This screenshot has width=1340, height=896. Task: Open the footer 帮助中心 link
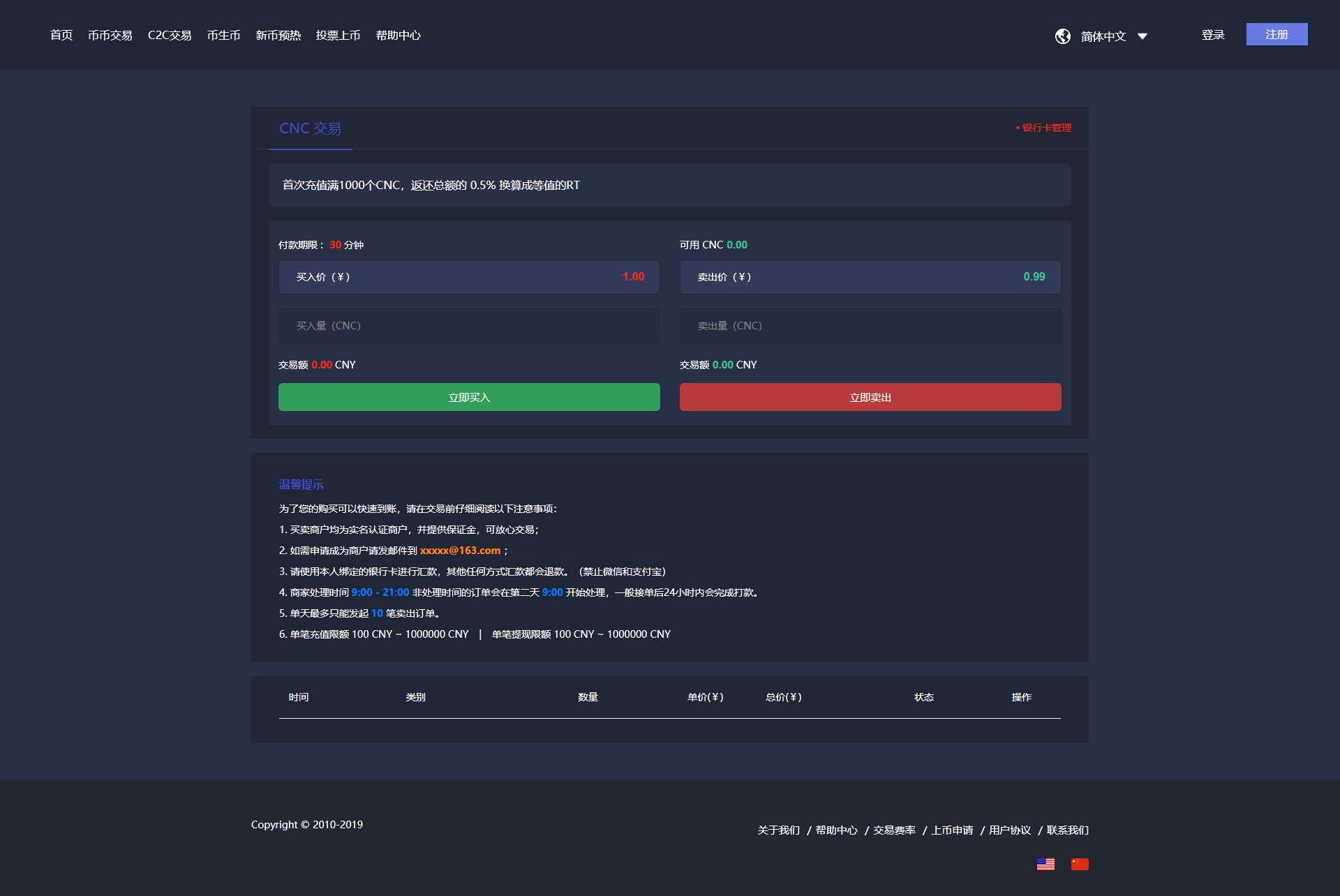[x=836, y=830]
